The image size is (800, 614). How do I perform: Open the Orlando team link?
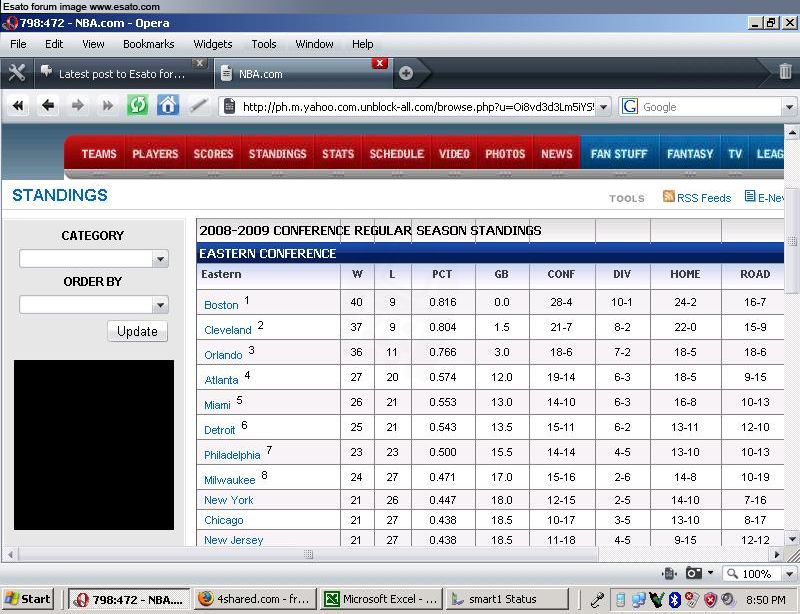click(x=223, y=355)
